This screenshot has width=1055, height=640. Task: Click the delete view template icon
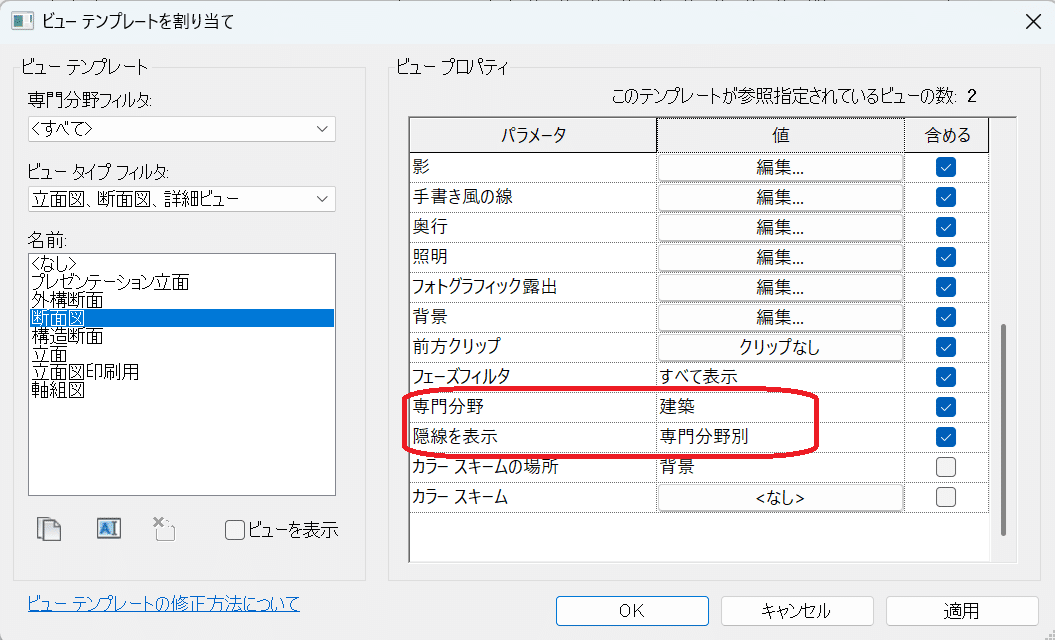click(163, 529)
